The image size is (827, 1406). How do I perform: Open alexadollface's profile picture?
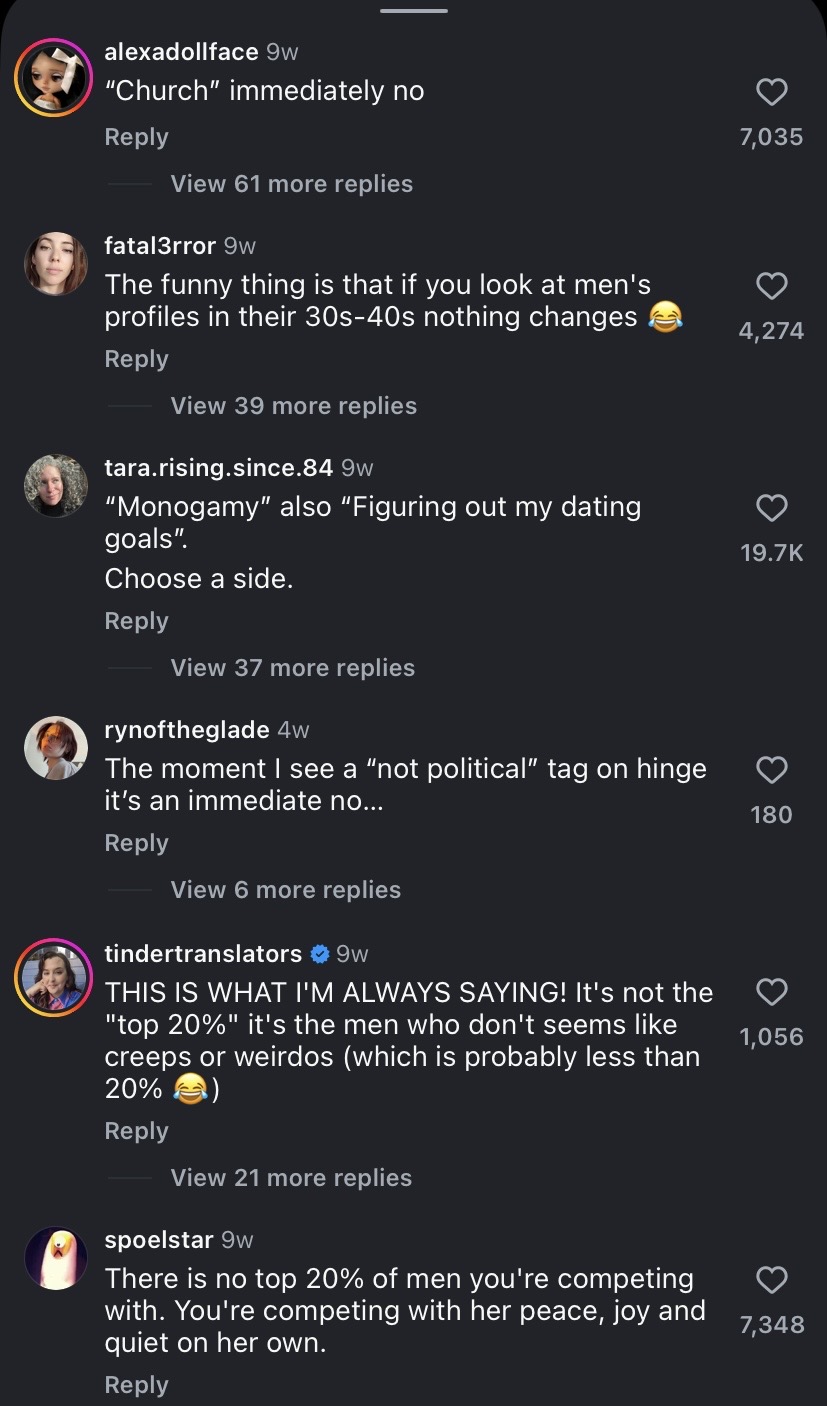53,77
